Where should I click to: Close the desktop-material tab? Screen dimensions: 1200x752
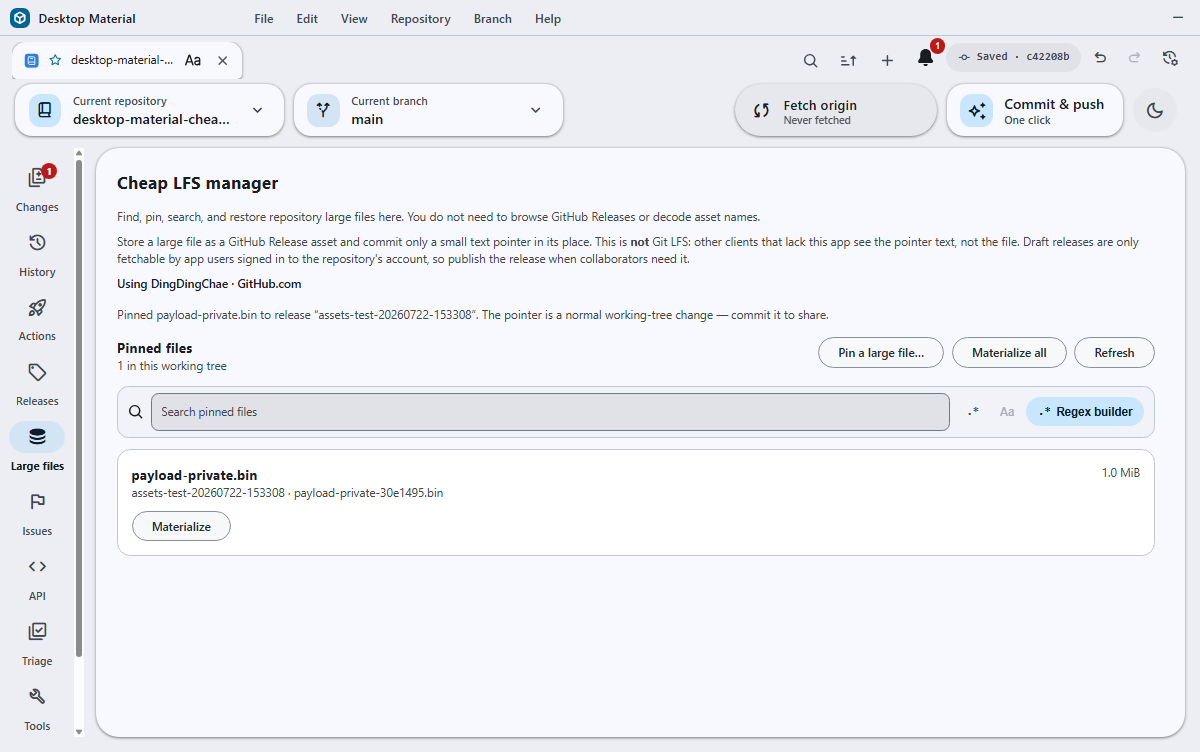pos(223,60)
